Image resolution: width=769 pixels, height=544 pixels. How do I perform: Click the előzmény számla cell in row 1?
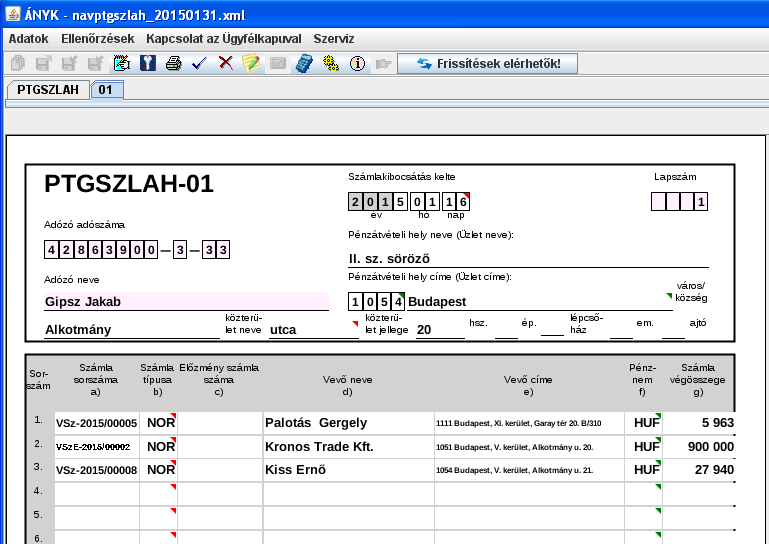tap(220, 423)
